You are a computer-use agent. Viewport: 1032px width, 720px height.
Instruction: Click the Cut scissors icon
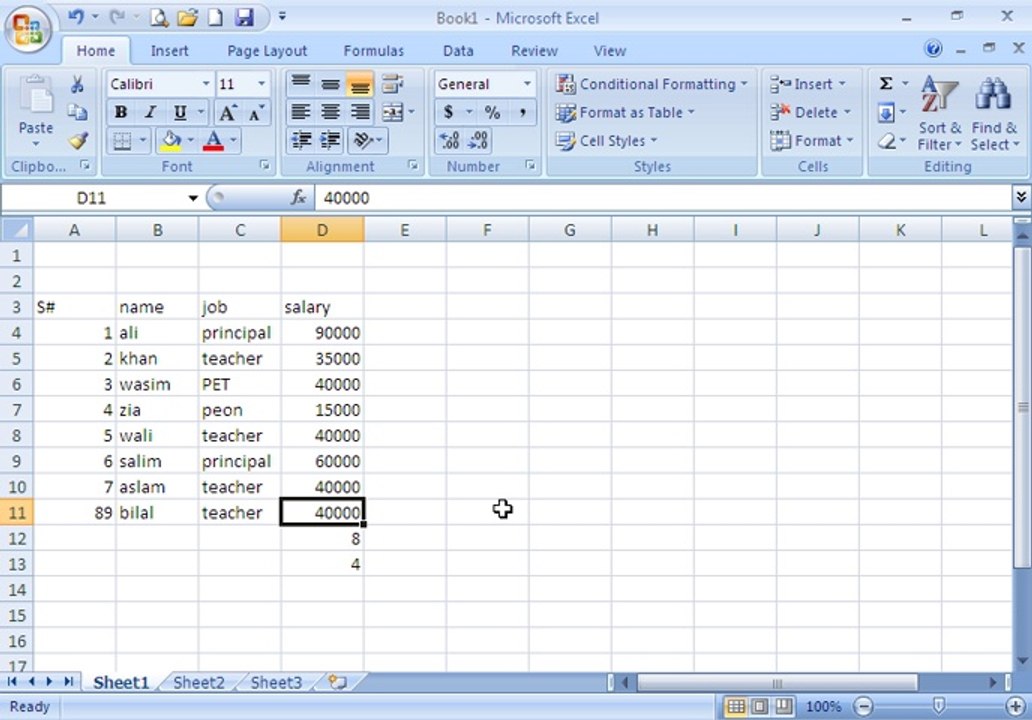(78, 84)
